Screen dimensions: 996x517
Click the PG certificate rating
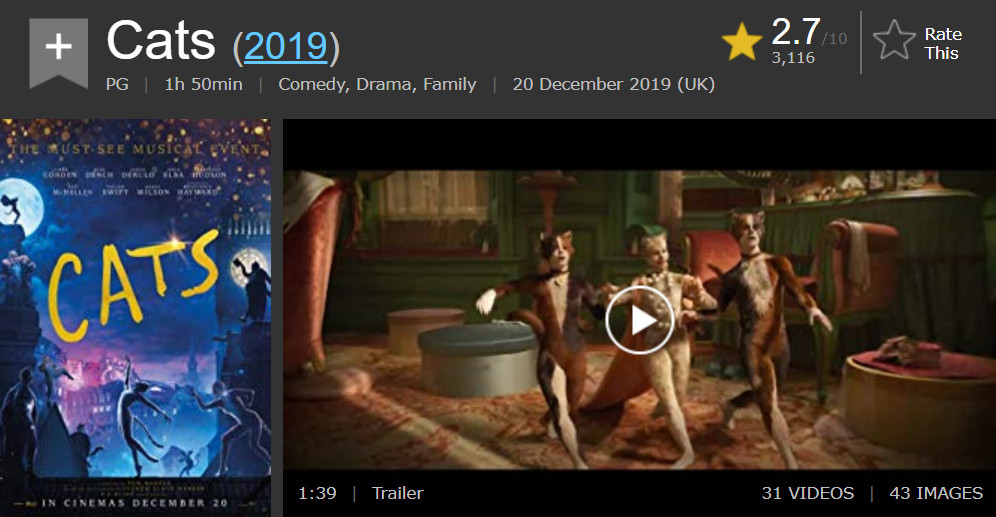(x=117, y=84)
